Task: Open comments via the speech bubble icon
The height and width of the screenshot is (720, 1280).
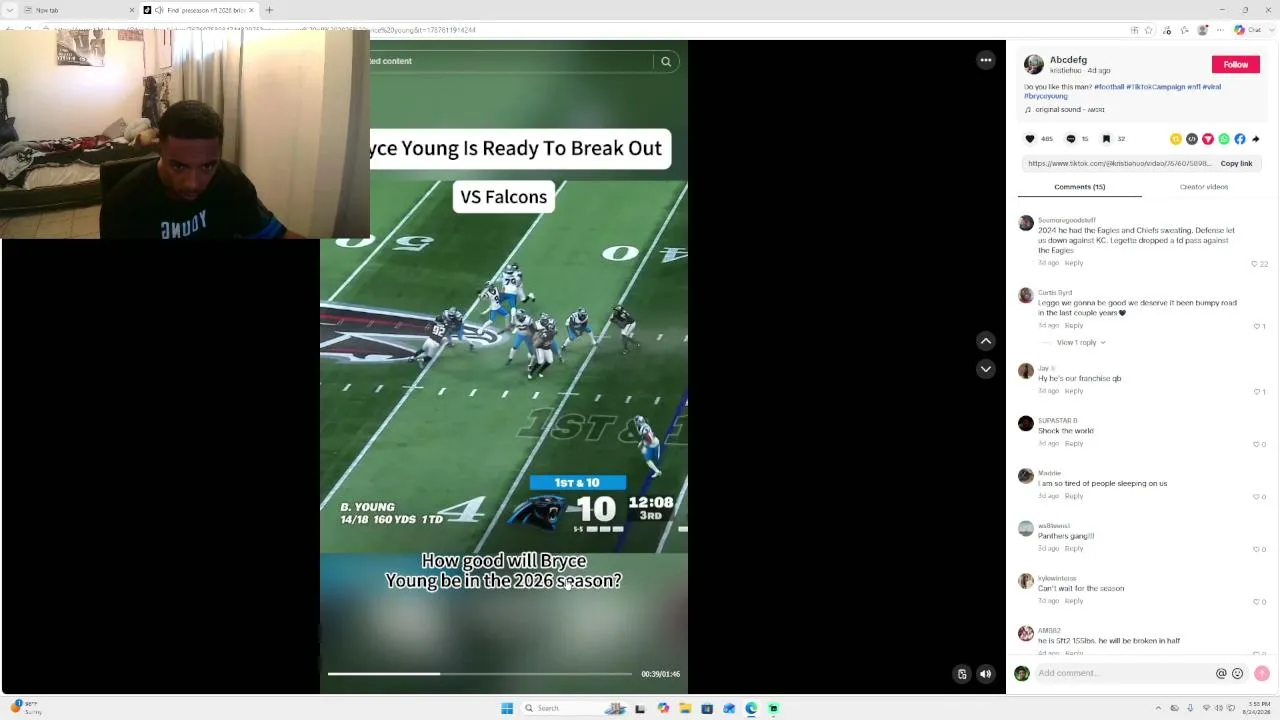Action: (x=1071, y=139)
